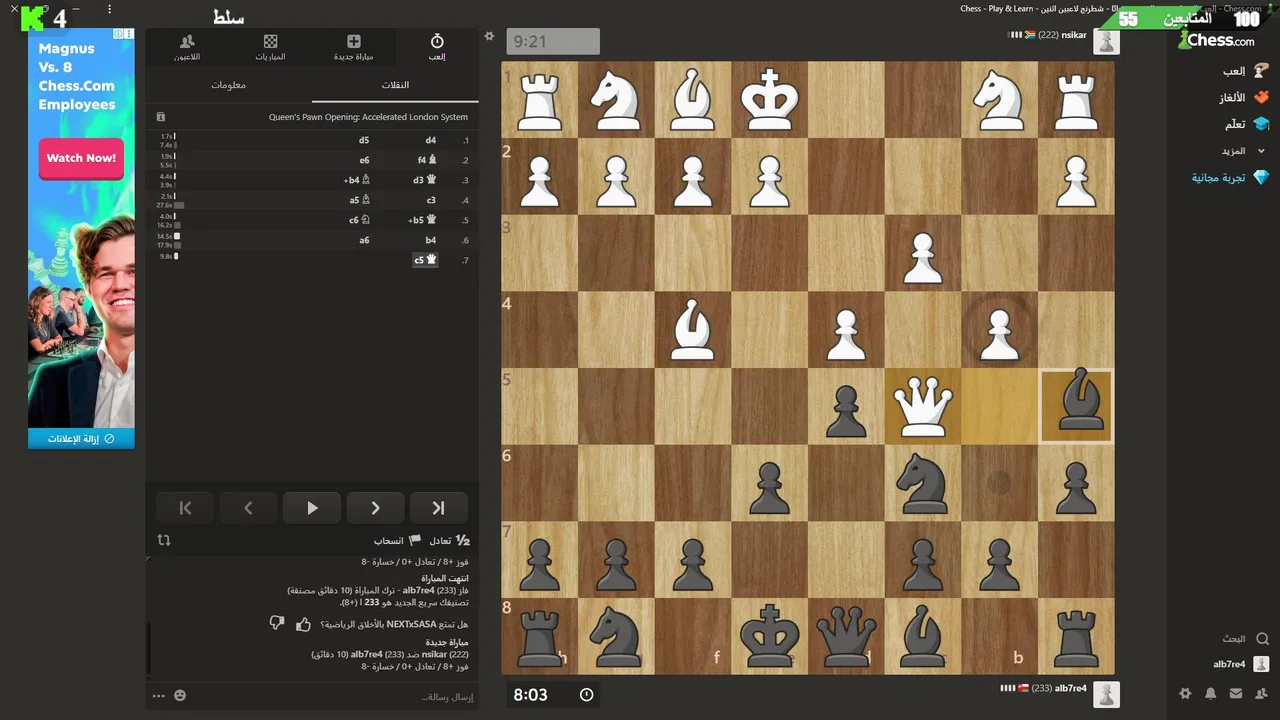Viewport: 1280px width, 720px height.
Task: Select black's move e6 in the move list
Action: pos(364,160)
